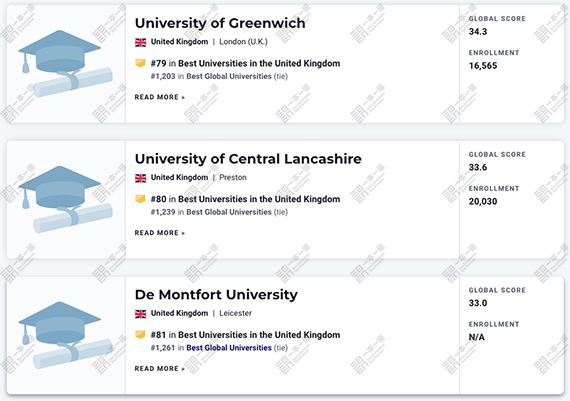Open Best Global Universities link next to #1,203
Image resolution: width=570 pixels, height=401 pixels.
coord(229,76)
